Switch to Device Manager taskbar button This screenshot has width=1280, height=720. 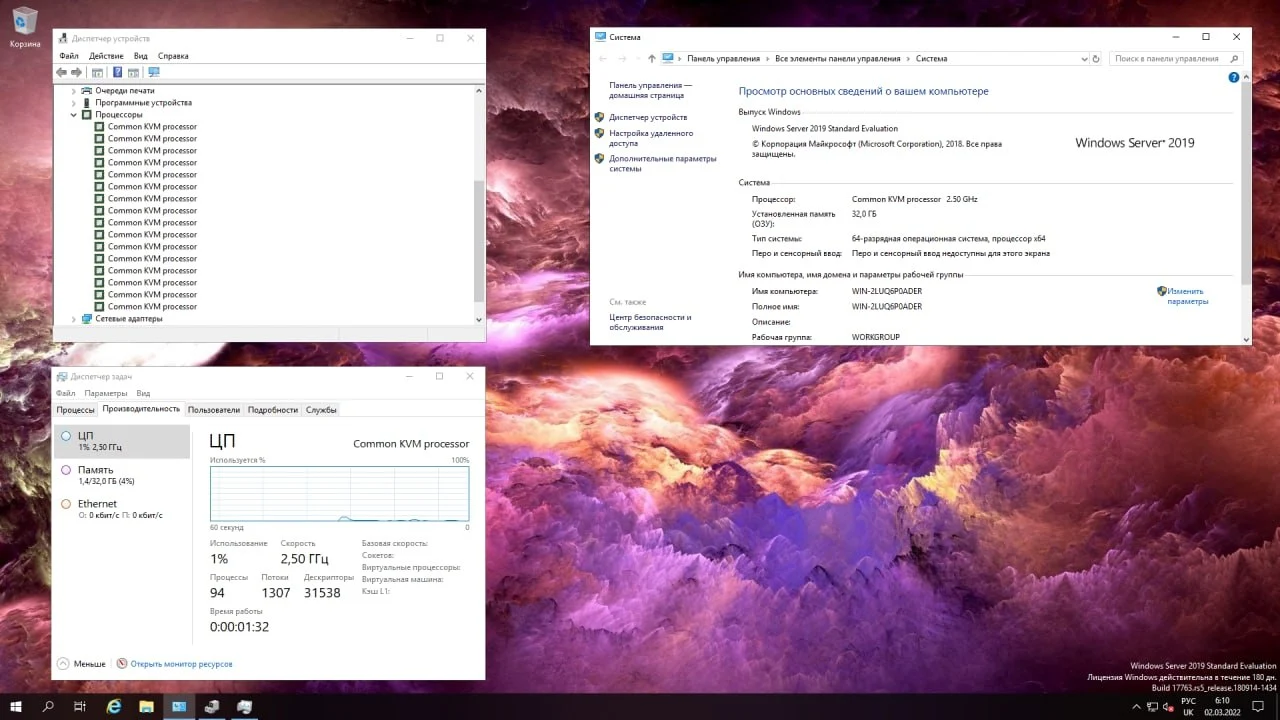pos(212,706)
